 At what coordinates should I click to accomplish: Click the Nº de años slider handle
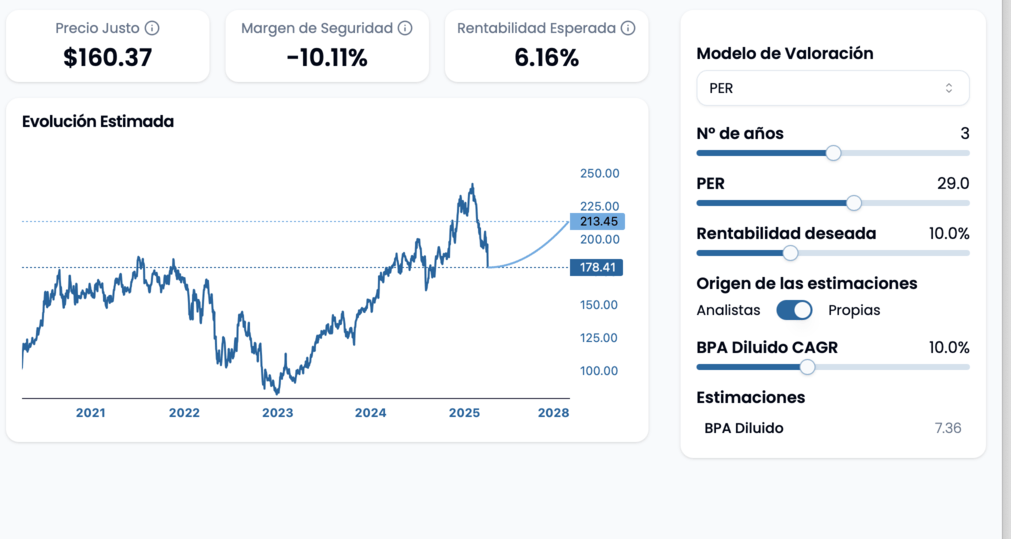[833, 153]
